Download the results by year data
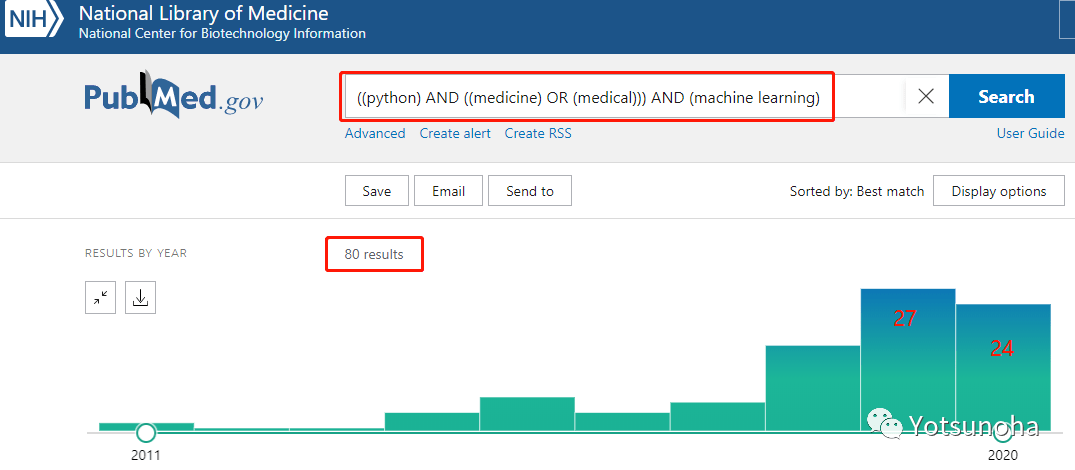This screenshot has width=1075, height=470. click(x=140, y=297)
